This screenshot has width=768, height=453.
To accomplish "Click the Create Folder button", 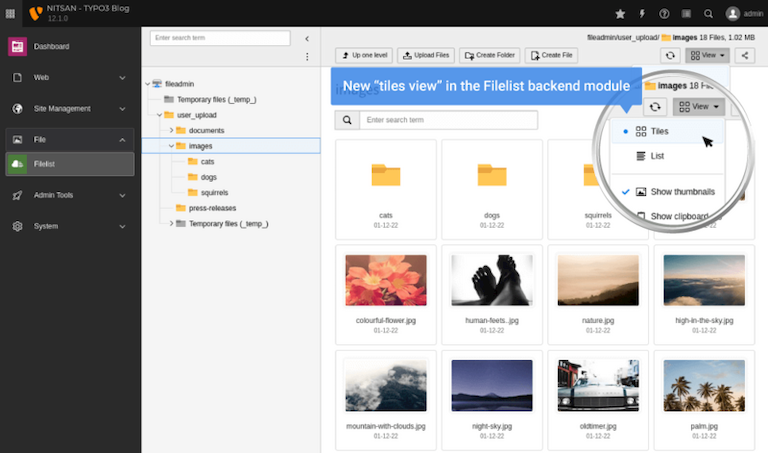I will [x=490, y=56].
